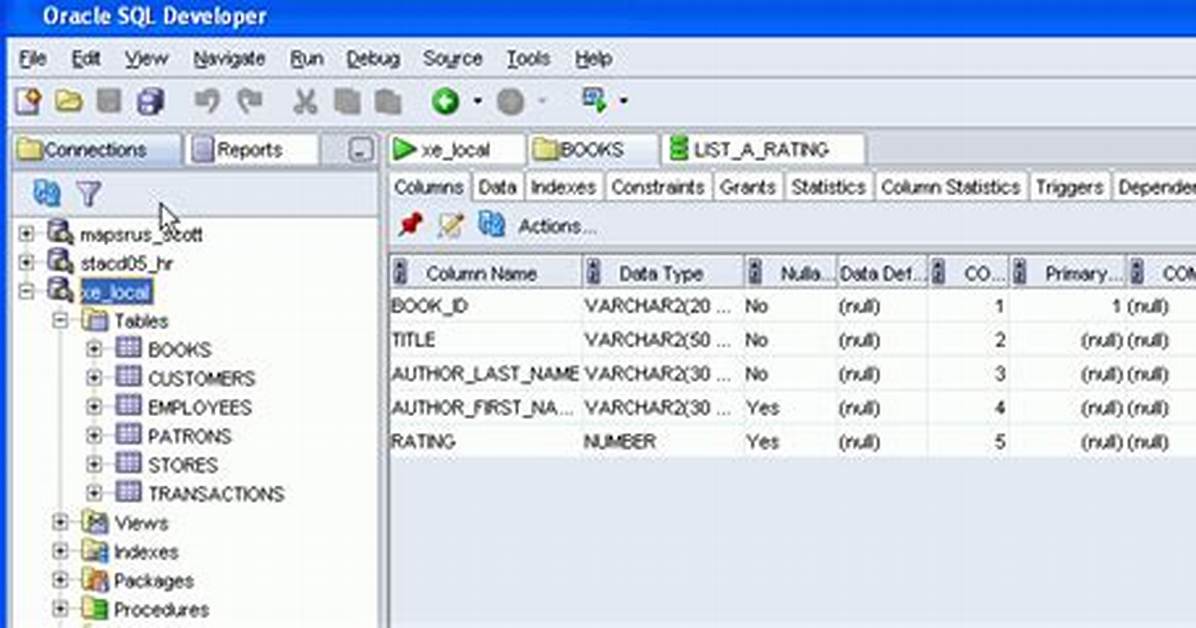This screenshot has width=1196, height=628.
Task: Select the AUTHOR_LAST_NAME cell
Action: (x=485, y=374)
